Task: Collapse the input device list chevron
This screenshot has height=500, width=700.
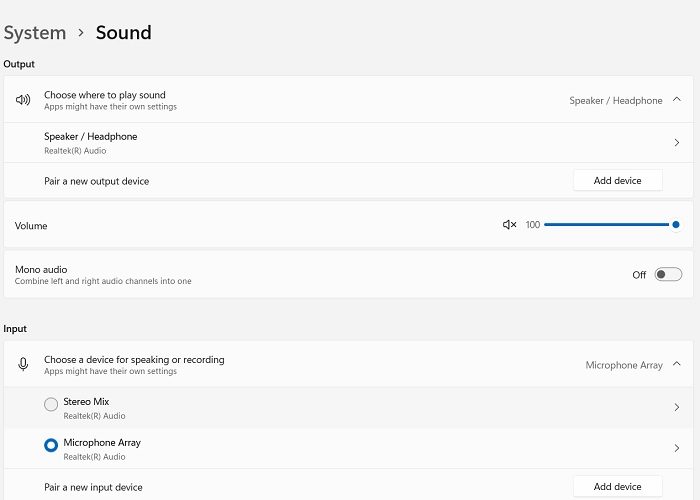Action: click(x=676, y=365)
